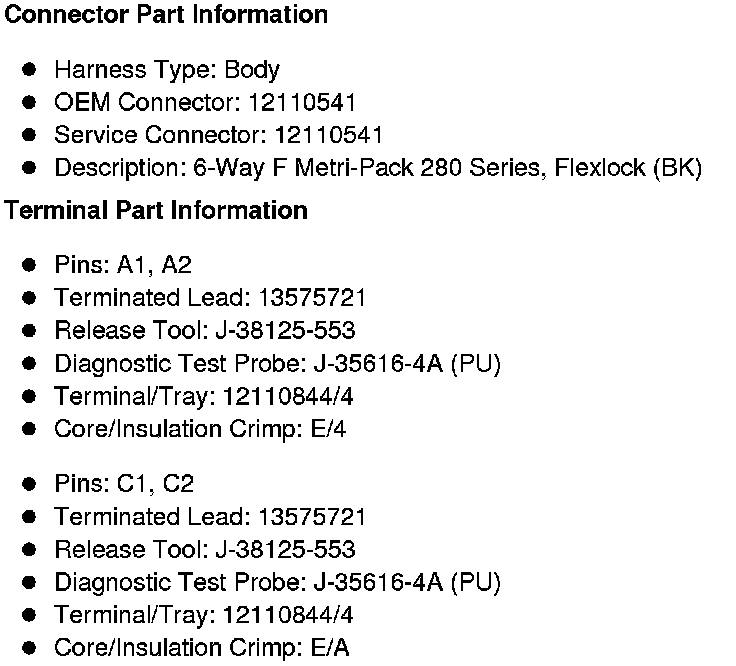
Task: Click the Terminal Part Information heading
Action: (x=156, y=210)
